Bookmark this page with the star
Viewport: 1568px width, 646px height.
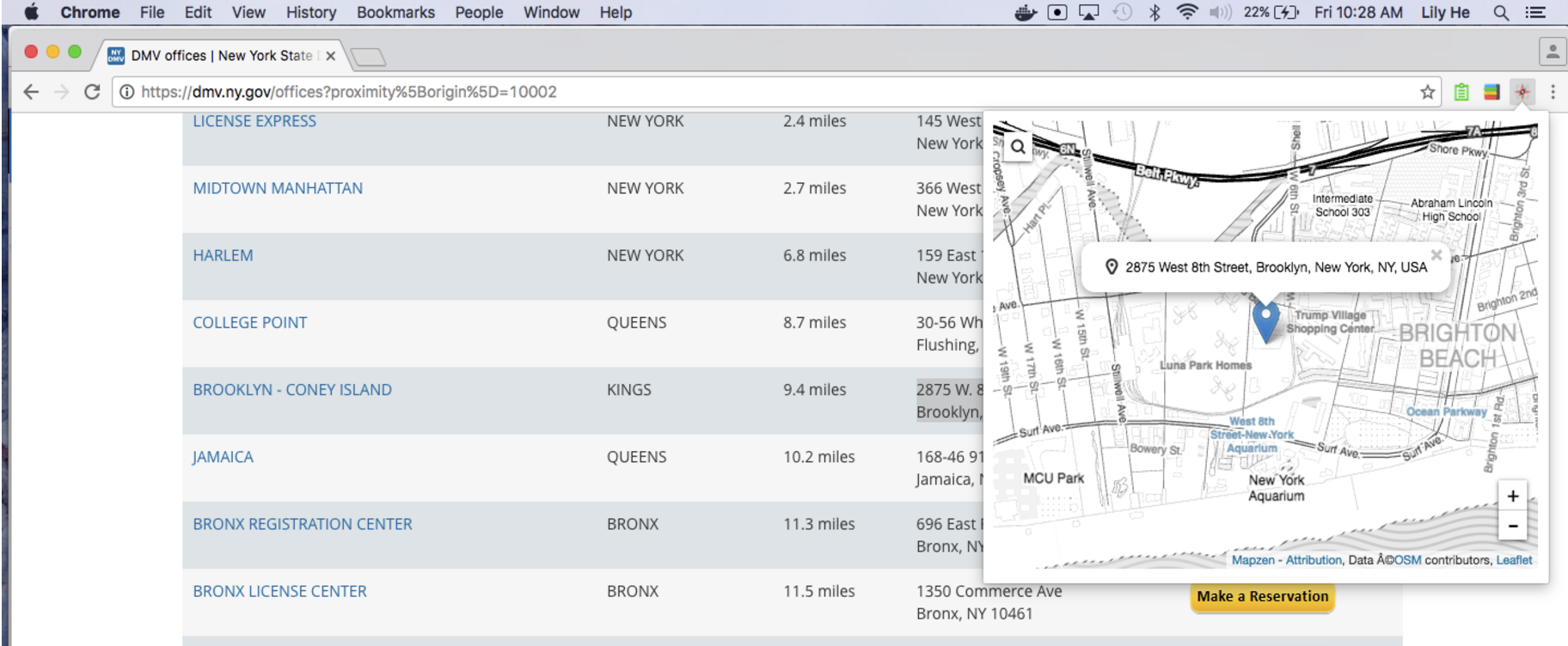pyautogui.click(x=1428, y=92)
